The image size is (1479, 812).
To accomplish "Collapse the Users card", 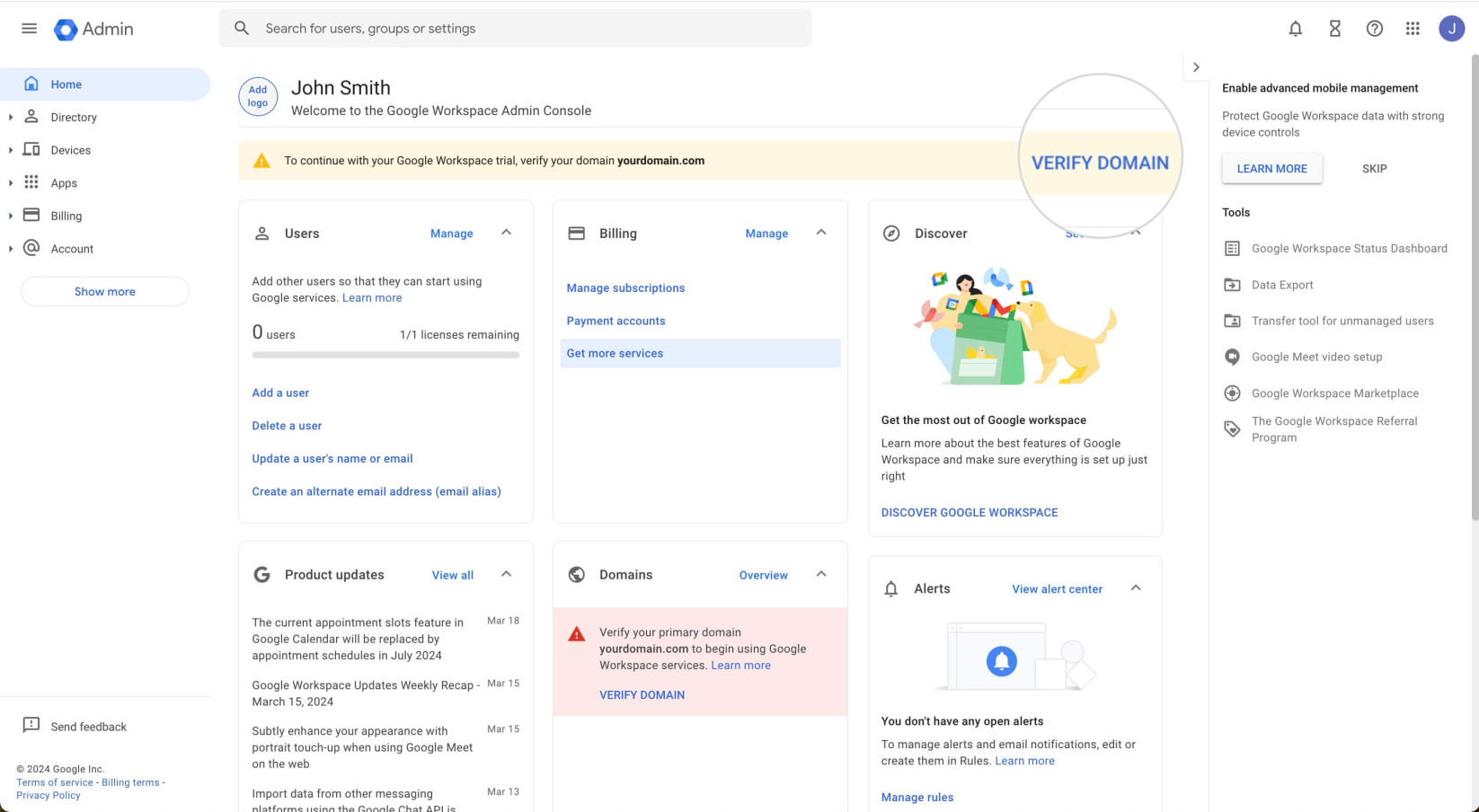I will point(507,233).
